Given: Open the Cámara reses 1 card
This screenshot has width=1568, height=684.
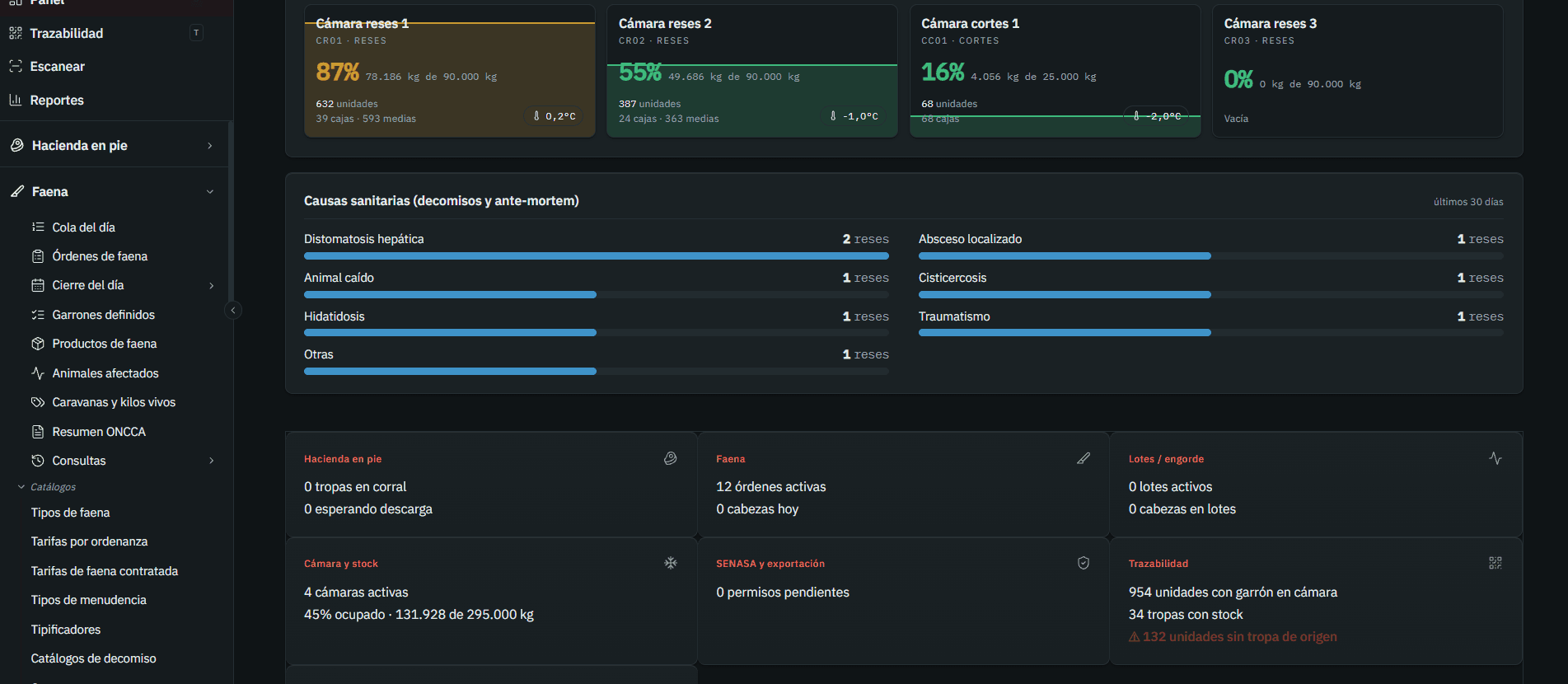Looking at the screenshot, I should pyautogui.click(x=450, y=71).
